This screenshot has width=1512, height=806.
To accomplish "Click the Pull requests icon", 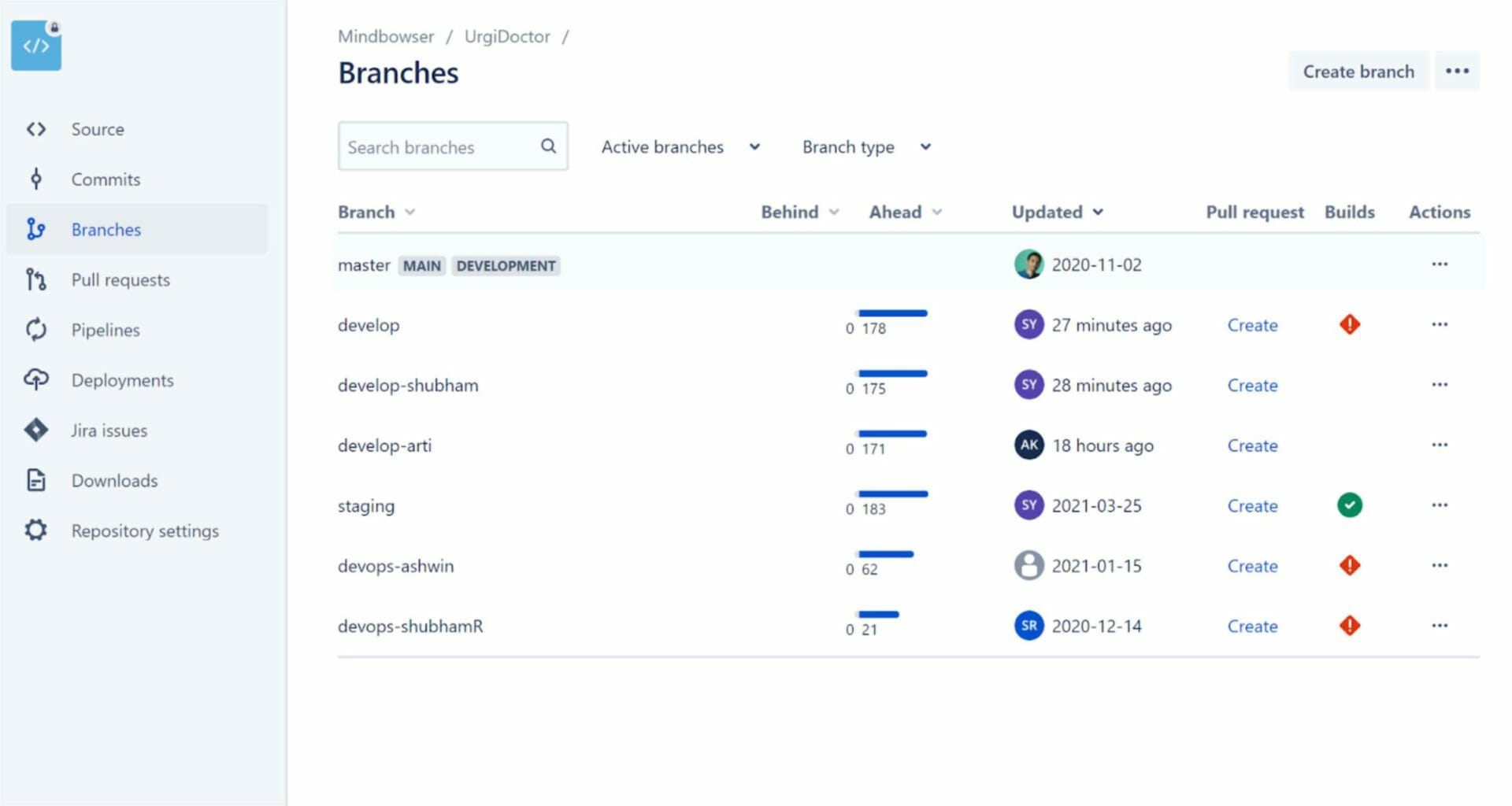I will click(36, 279).
